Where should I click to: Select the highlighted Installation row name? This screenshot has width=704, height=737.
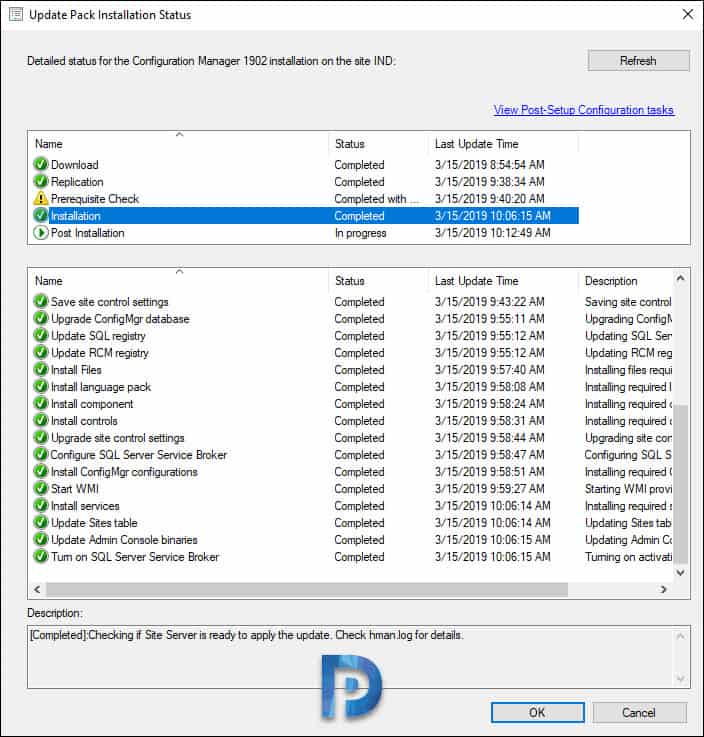76,216
